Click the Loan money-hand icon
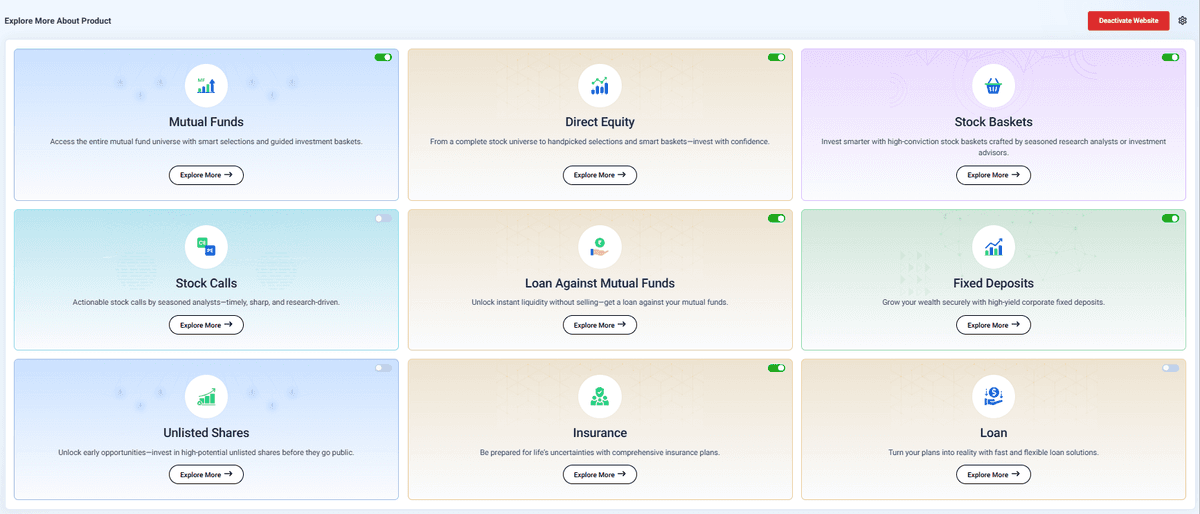 pos(993,397)
